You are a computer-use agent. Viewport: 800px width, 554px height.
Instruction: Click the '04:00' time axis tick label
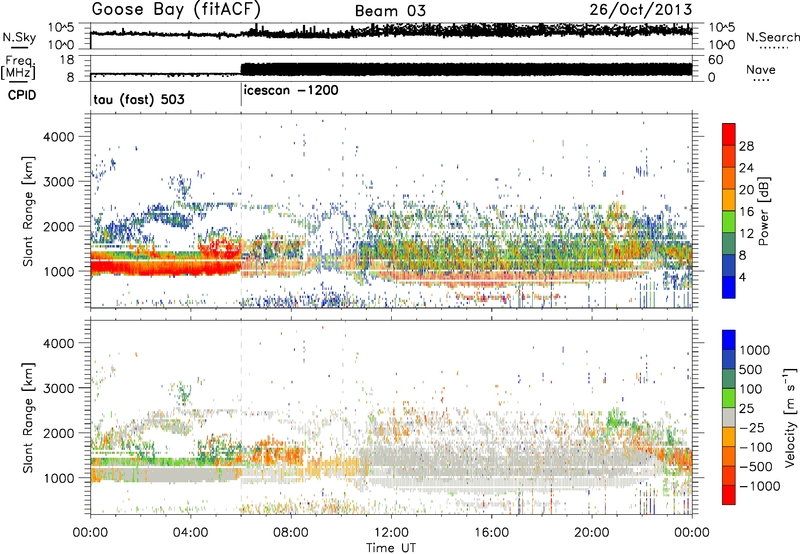[x=190, y=533]
